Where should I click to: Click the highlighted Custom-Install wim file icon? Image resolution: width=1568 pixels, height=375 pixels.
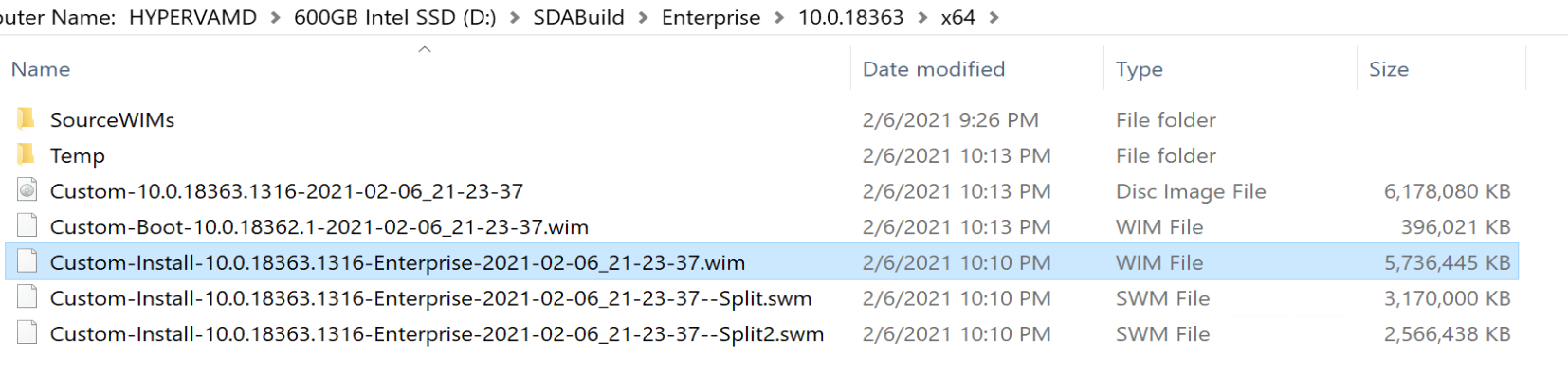pyautogui.click(x=27, y=262)
